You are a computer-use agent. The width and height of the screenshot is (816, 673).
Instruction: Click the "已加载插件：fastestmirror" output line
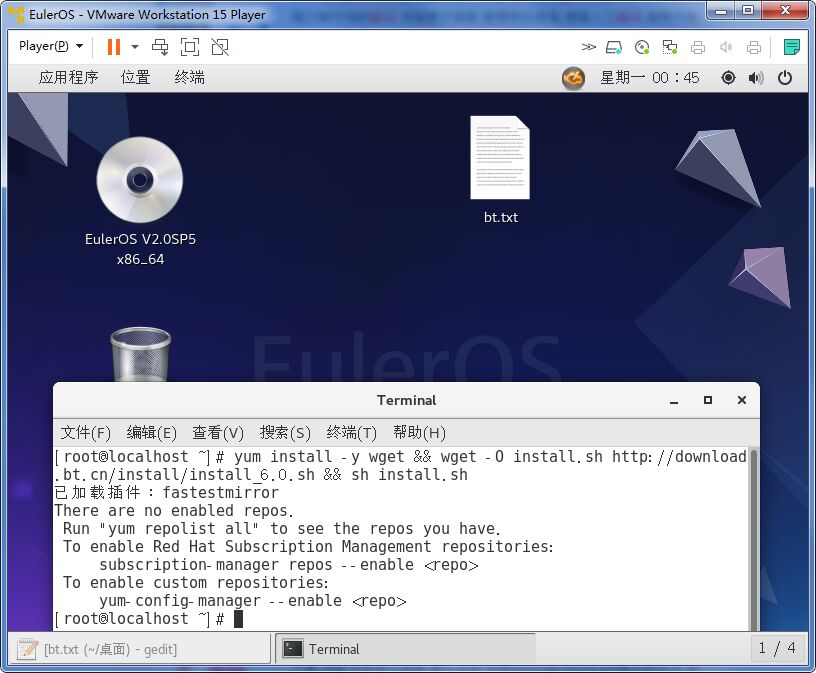[x=167, y=492]
